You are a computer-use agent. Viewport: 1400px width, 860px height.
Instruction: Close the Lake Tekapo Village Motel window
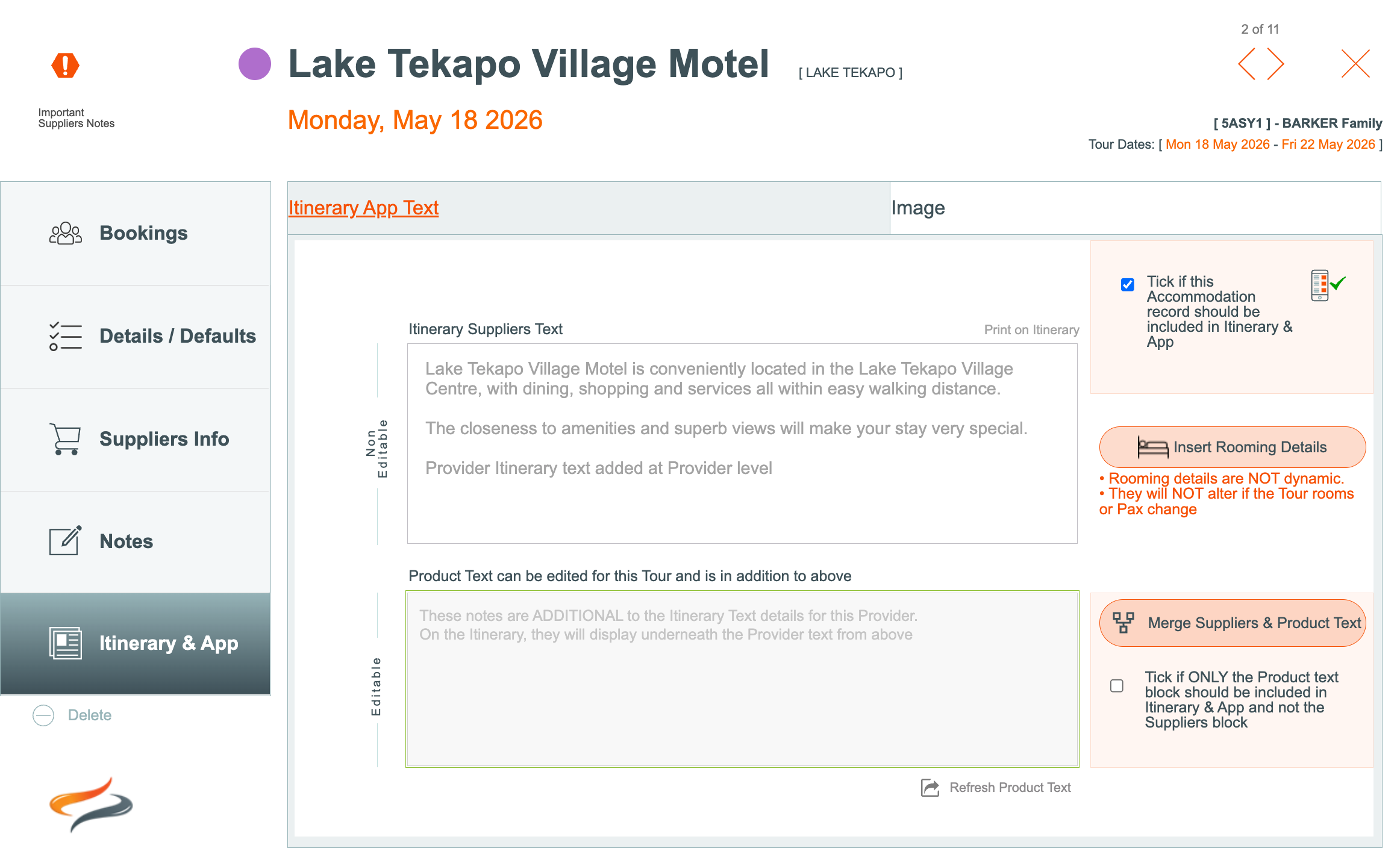pos(1355,64)
